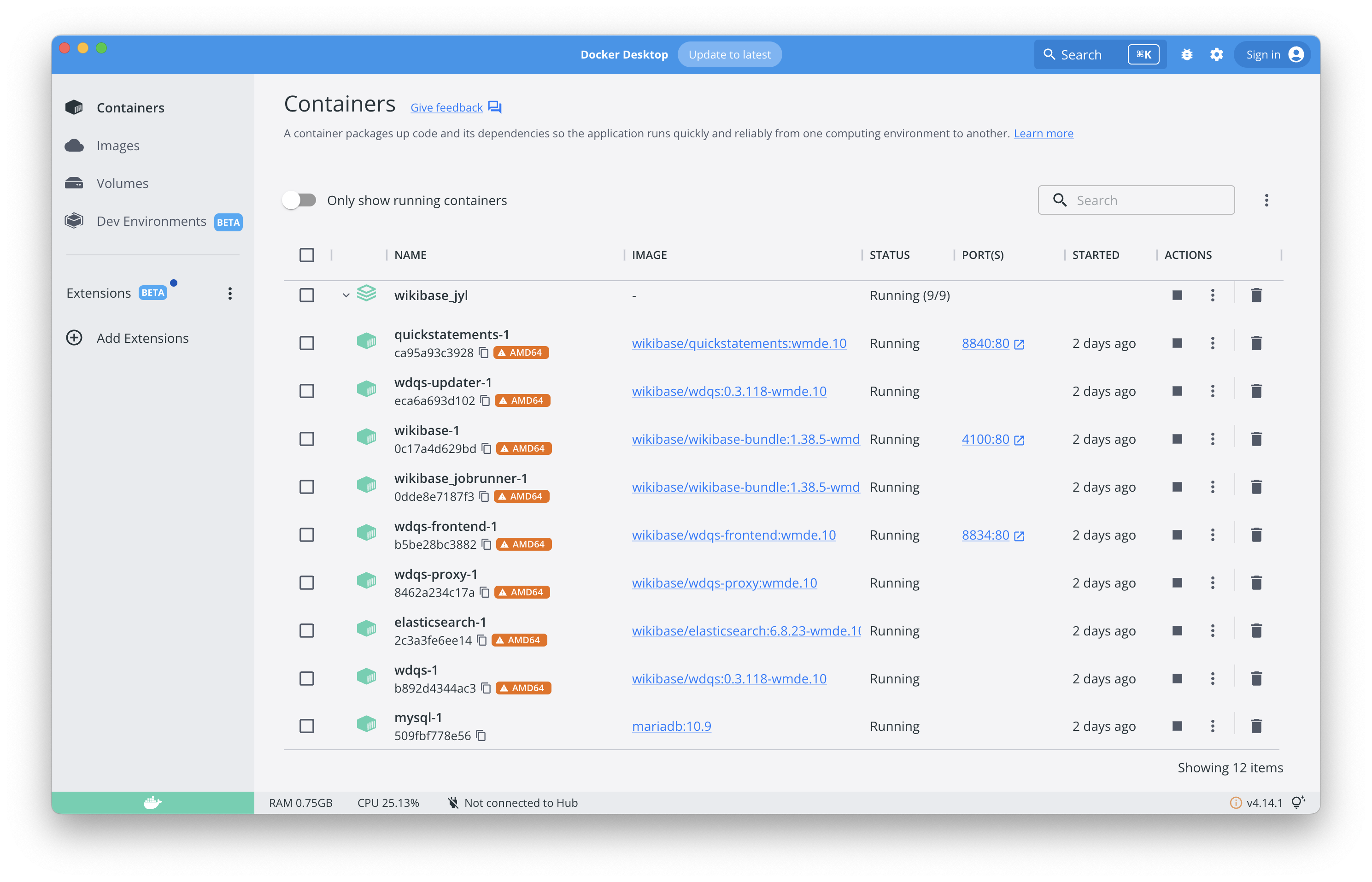This screenshot has height=882, width=1372.
Task: Stop the wdqs-updater-1 container
Action: click(x=1177, y=391)
